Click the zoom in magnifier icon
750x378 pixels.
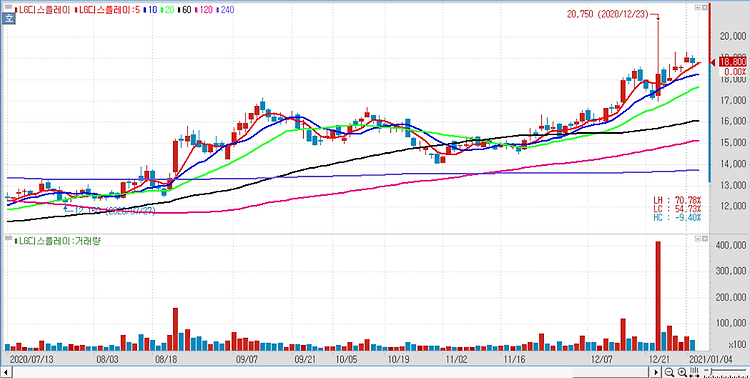682,372
